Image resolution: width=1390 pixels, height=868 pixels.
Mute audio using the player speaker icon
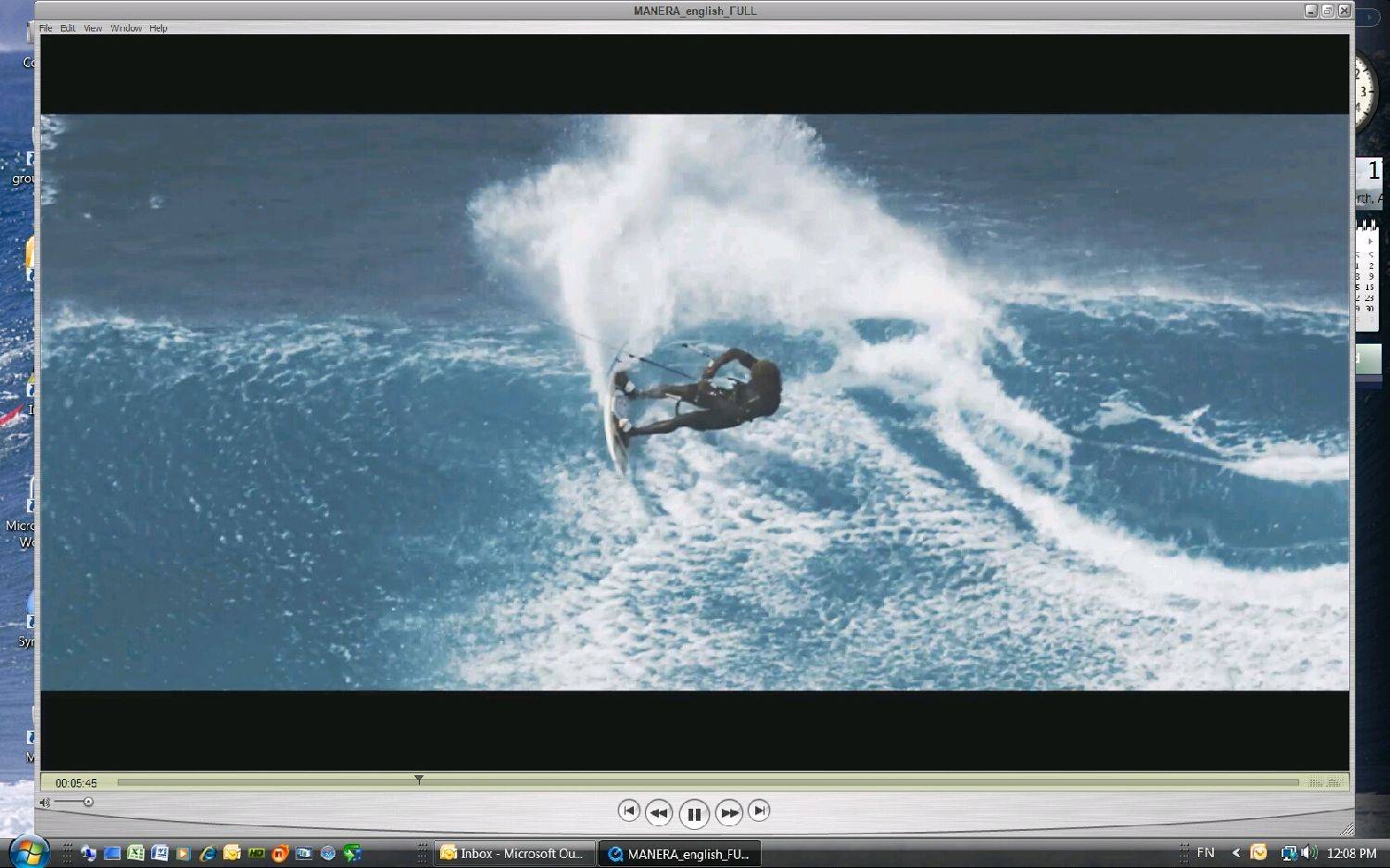(44, 802)
